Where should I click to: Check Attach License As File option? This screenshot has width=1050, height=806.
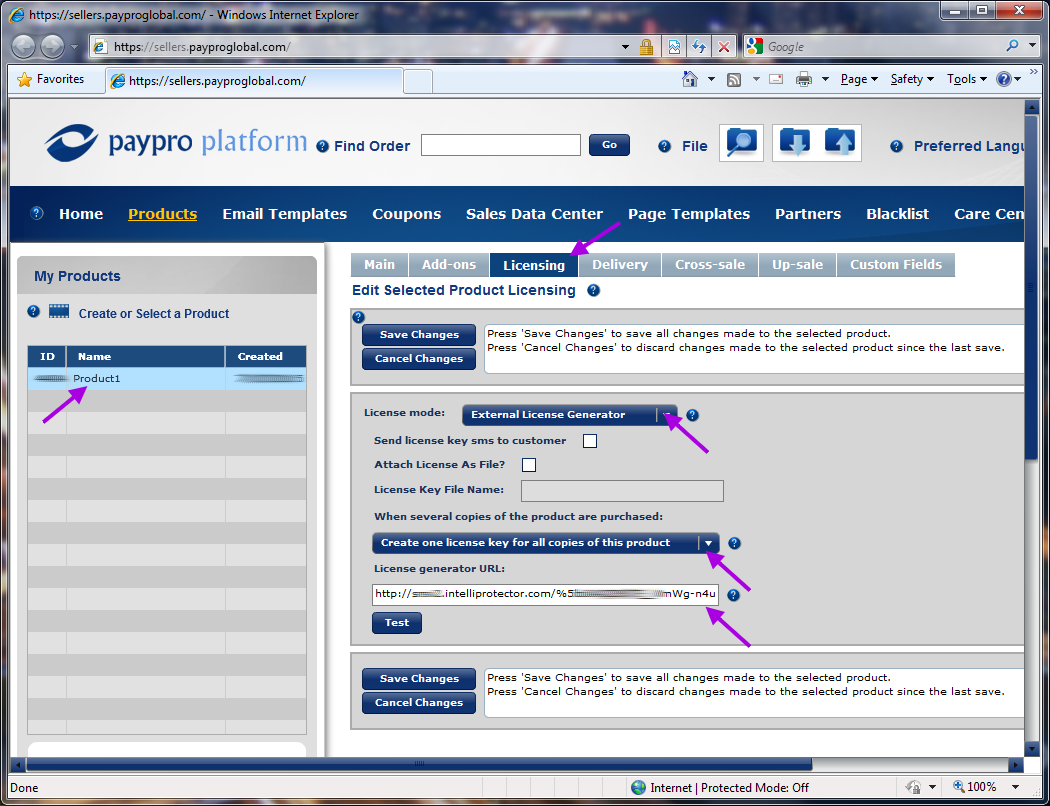pos(529,465)
